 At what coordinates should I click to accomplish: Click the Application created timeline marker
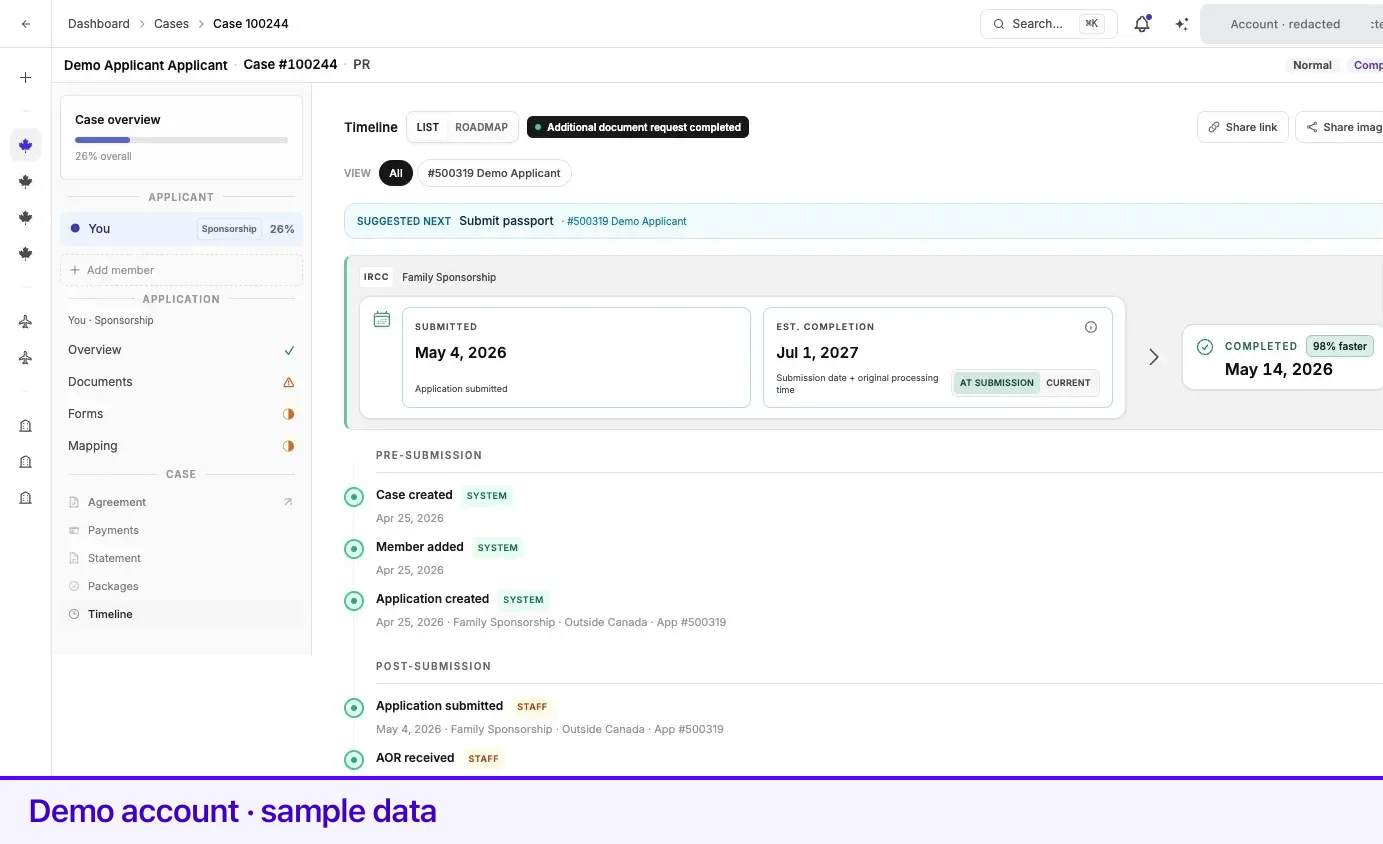354,601
